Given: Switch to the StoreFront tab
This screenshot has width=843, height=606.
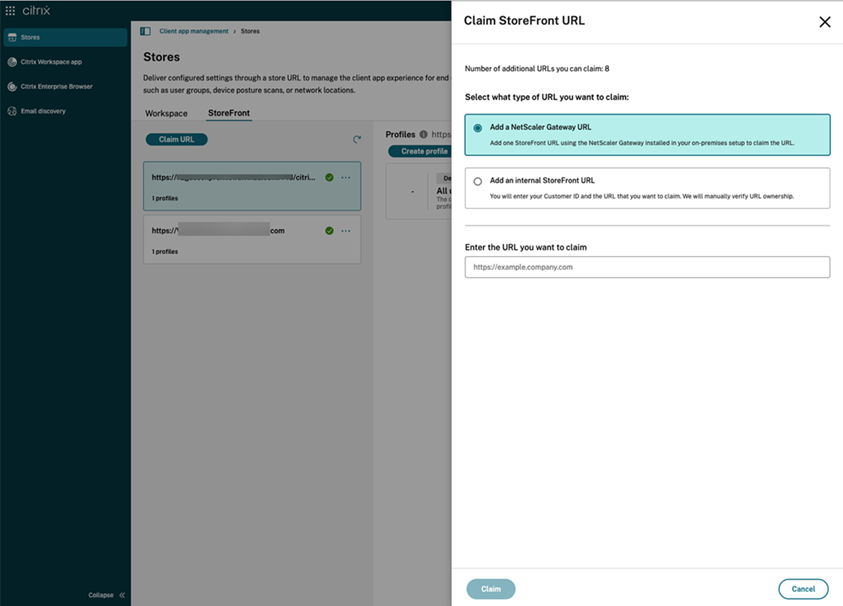Looking at the screenshot, I should [229, 113].
